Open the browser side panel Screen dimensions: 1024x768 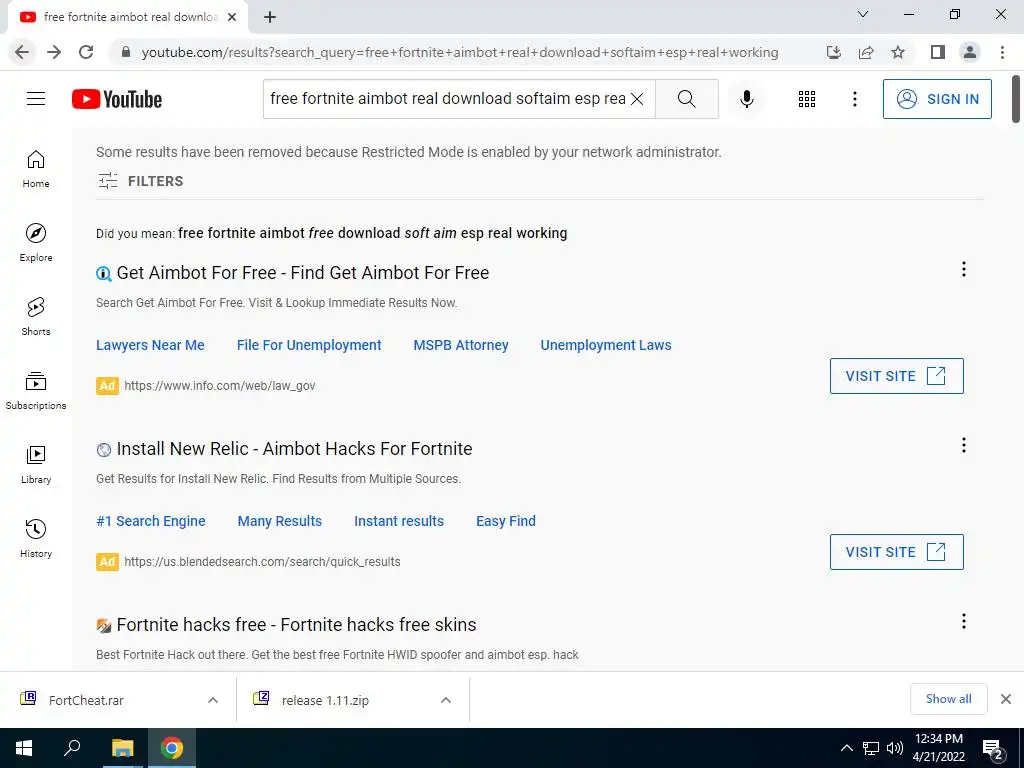(938, 52)
